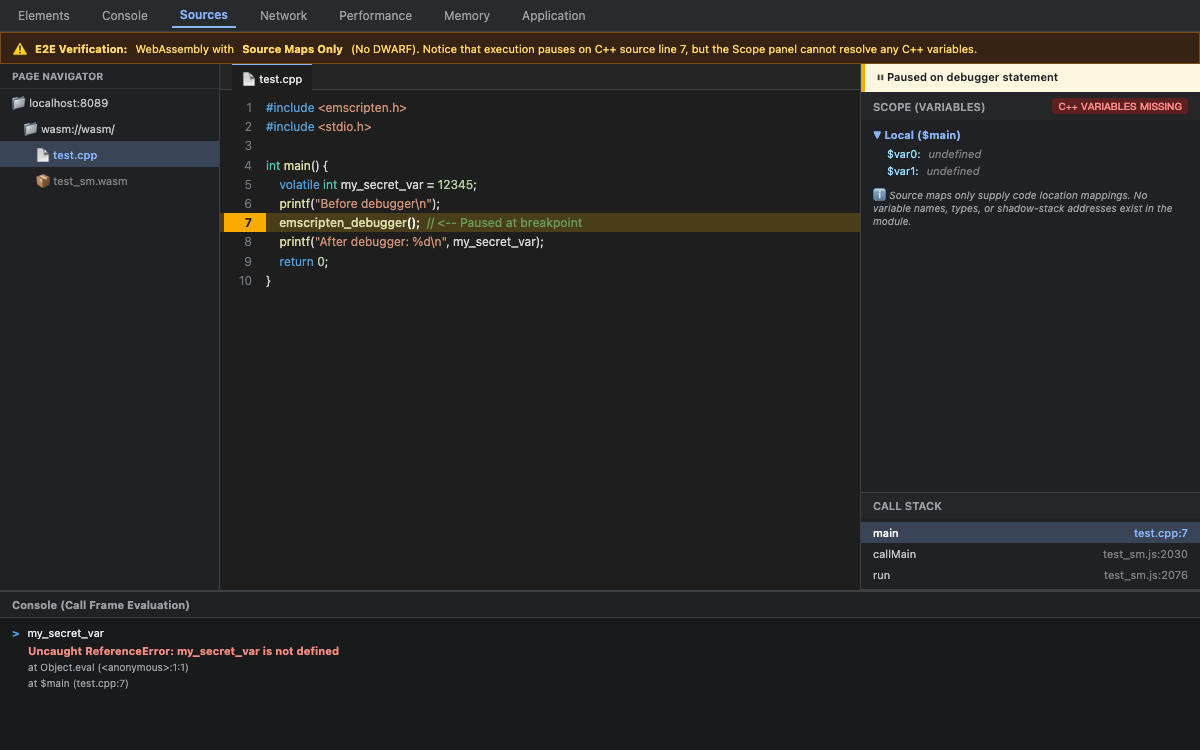Select the callMain call stack frame
The height and width of the screenshot is (750, 1200).
pyautogui.click(x=1030, y=554)
